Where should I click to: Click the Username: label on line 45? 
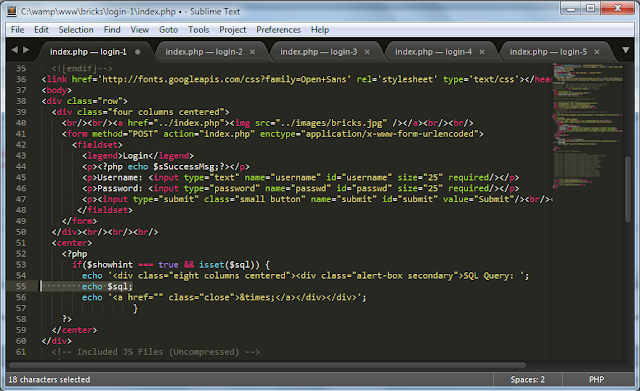120,178
